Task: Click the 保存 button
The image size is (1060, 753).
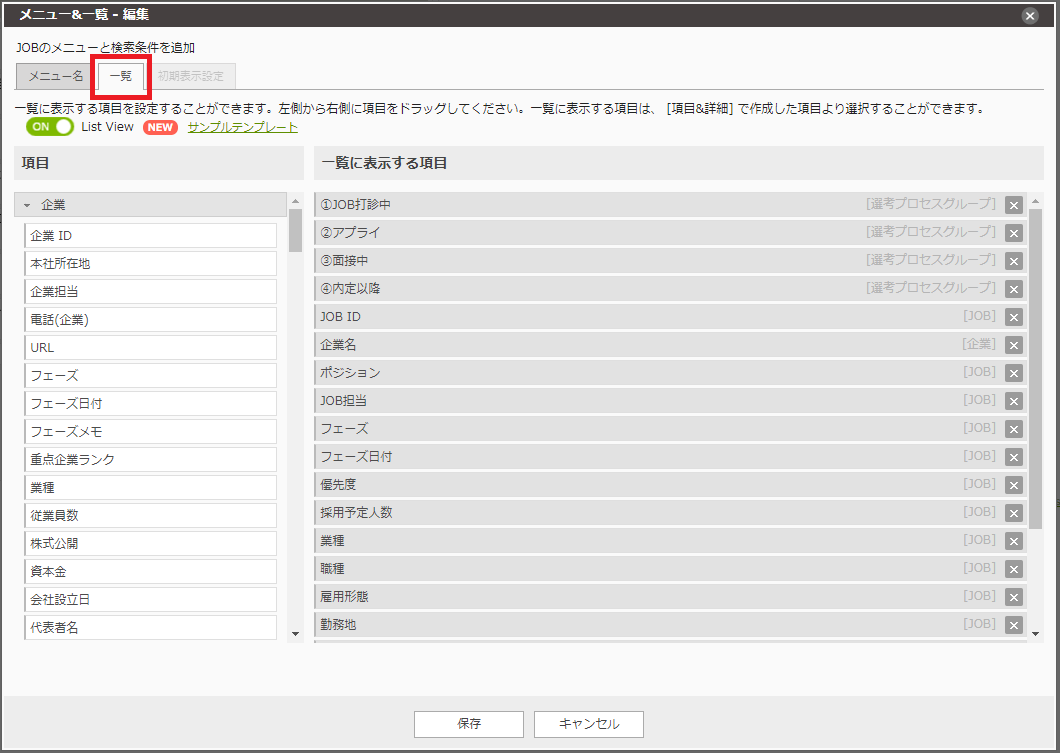Action: click(x=469, y=724)
